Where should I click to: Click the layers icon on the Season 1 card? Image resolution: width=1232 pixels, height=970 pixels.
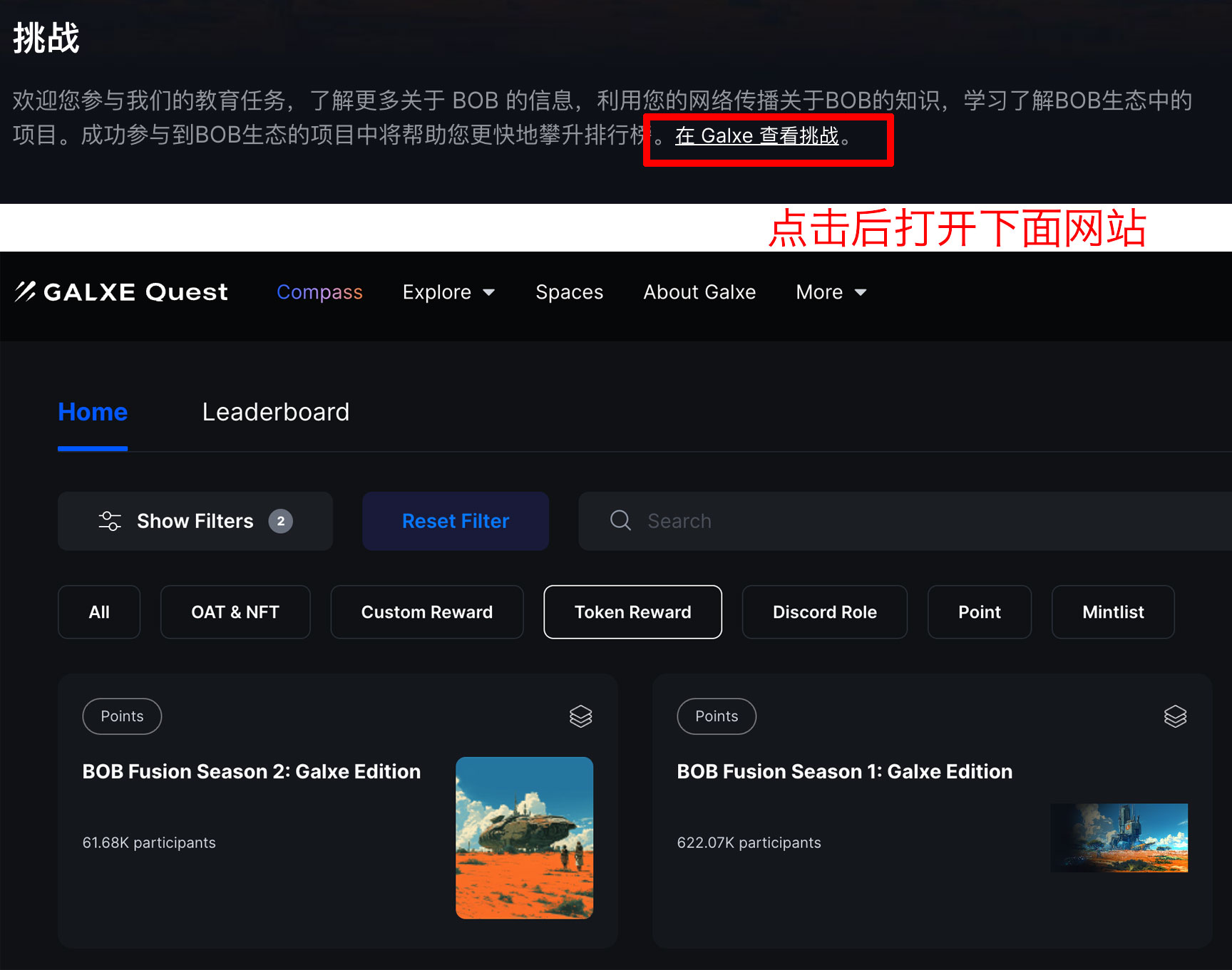1176,716
